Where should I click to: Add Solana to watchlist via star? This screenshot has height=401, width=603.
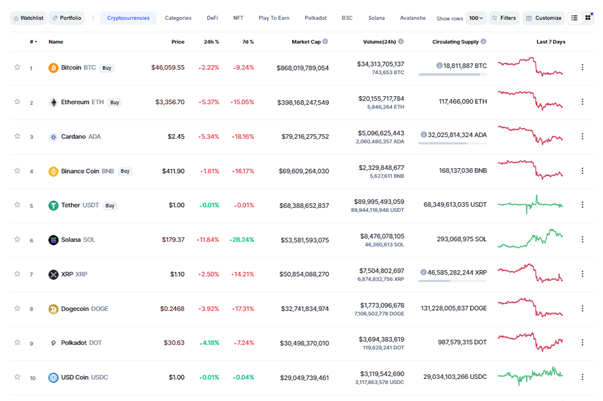click(x=17, y=239)
